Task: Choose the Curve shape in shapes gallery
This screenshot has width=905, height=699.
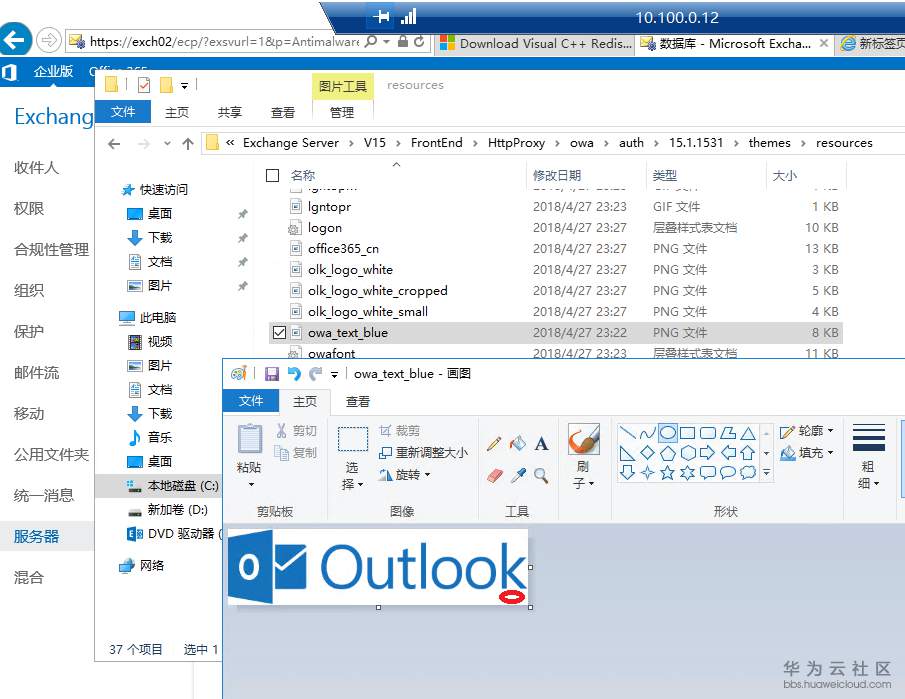Action: [647, 433]
